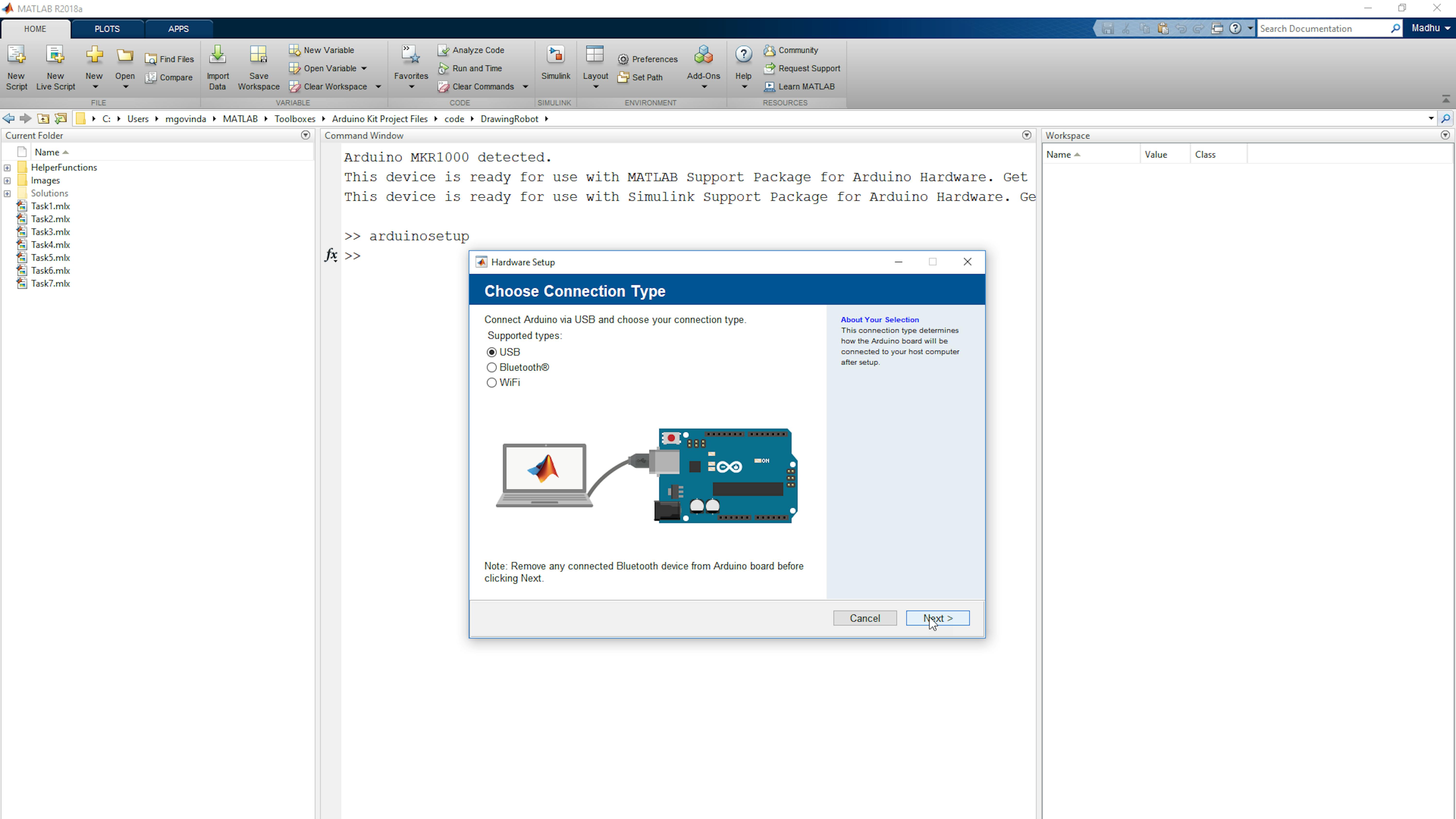
Task: Select Task1.mlx in Current Folder
Action: [x=50, y=206]
